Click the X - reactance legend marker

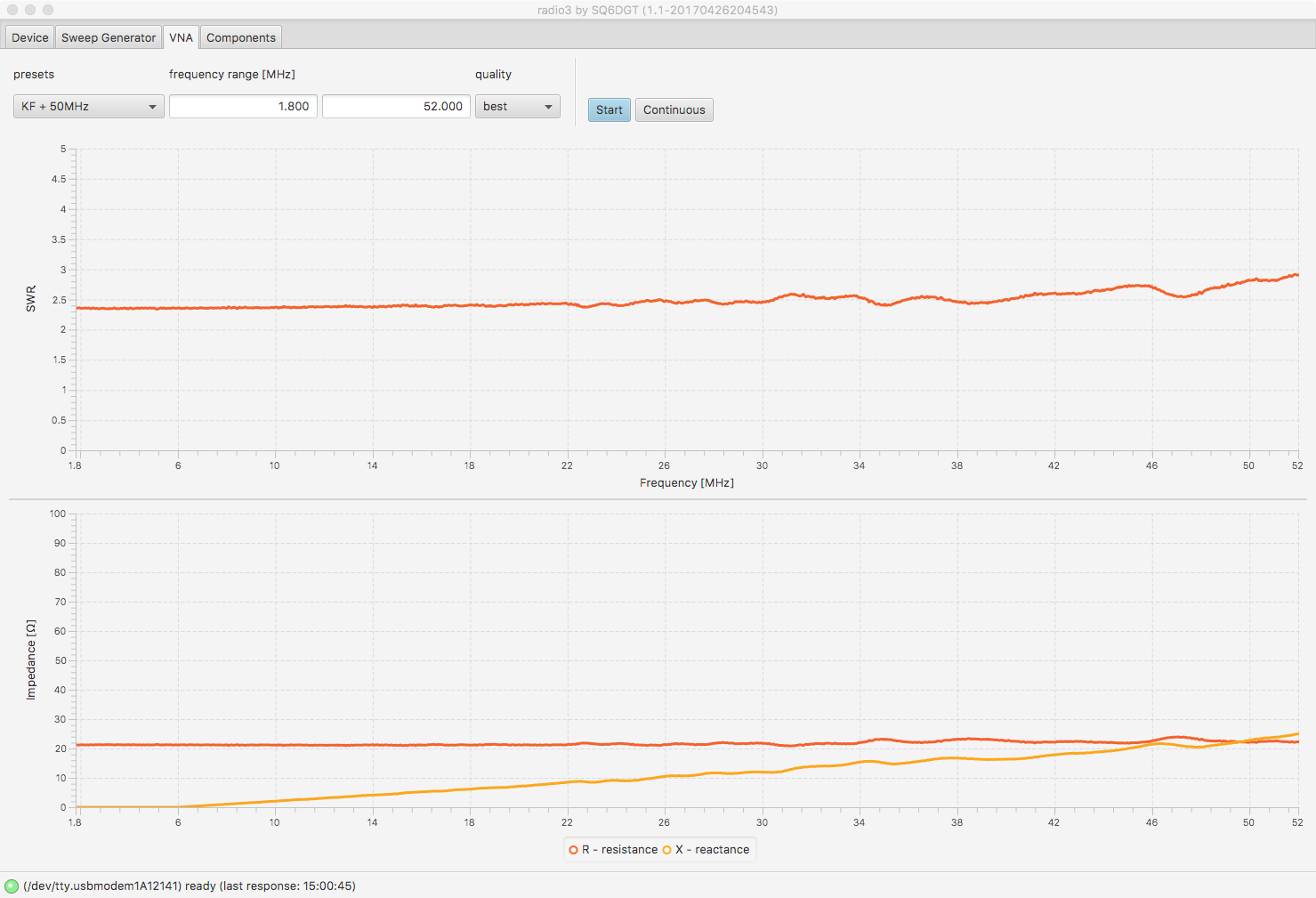pyautogui.click(x=666, y=850)
